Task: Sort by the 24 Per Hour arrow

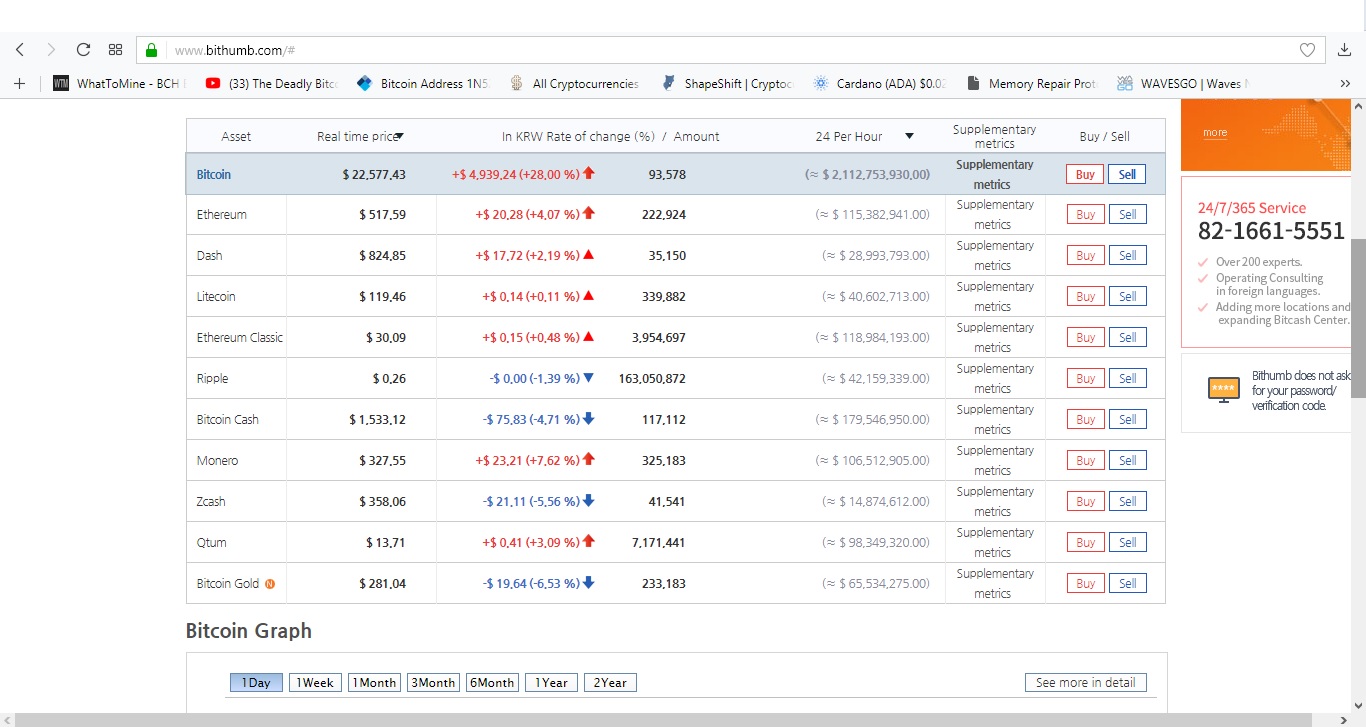Action: coord(909,137)
